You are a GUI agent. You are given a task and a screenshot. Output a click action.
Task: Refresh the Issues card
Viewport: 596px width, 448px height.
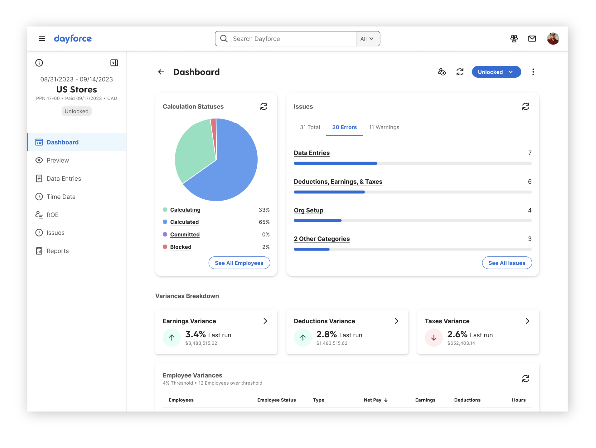point(526,107)
